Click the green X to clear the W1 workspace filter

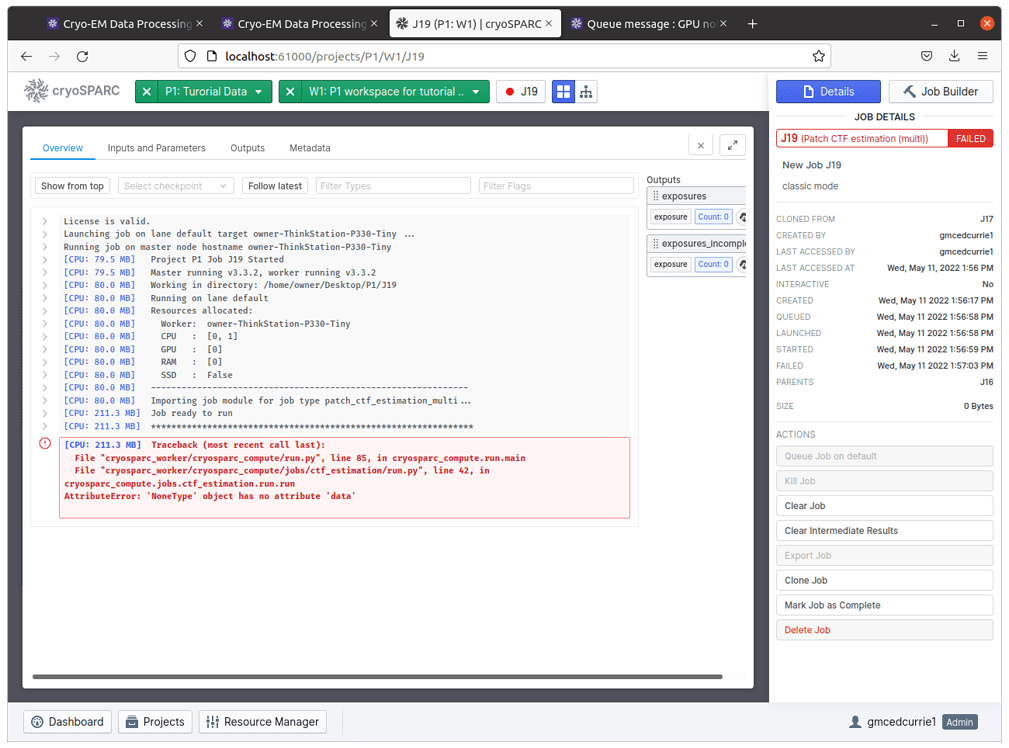[x=289, y=91]
